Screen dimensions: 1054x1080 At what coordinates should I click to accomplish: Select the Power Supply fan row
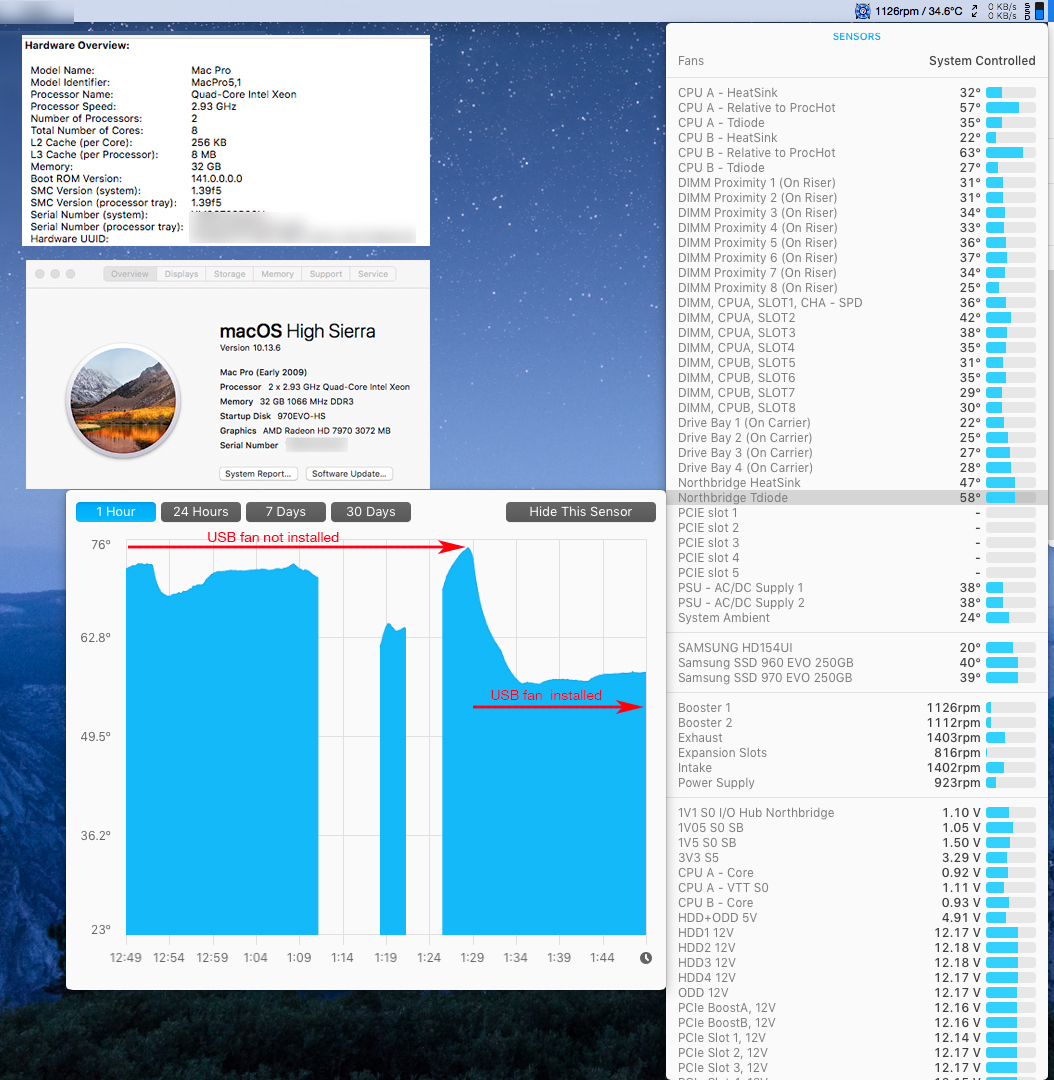pyautogui.click(x=856, y=783)
